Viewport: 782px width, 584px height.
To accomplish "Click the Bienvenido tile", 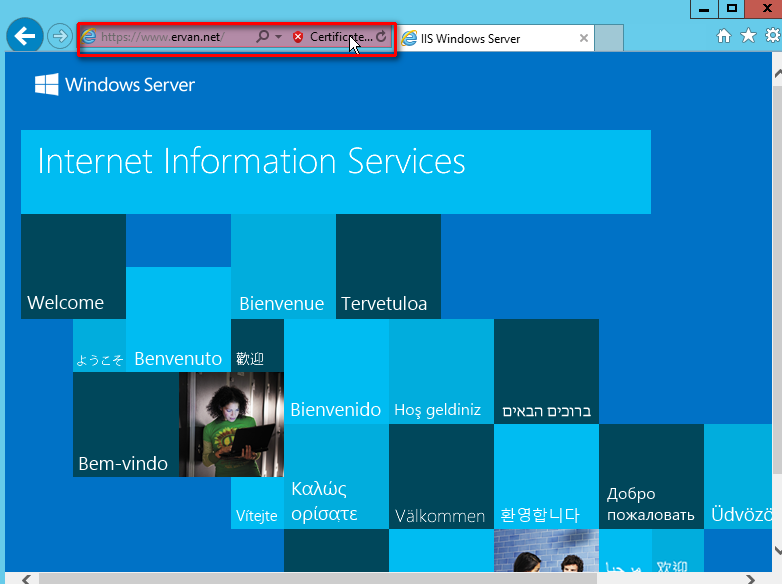I will point(336,372).
